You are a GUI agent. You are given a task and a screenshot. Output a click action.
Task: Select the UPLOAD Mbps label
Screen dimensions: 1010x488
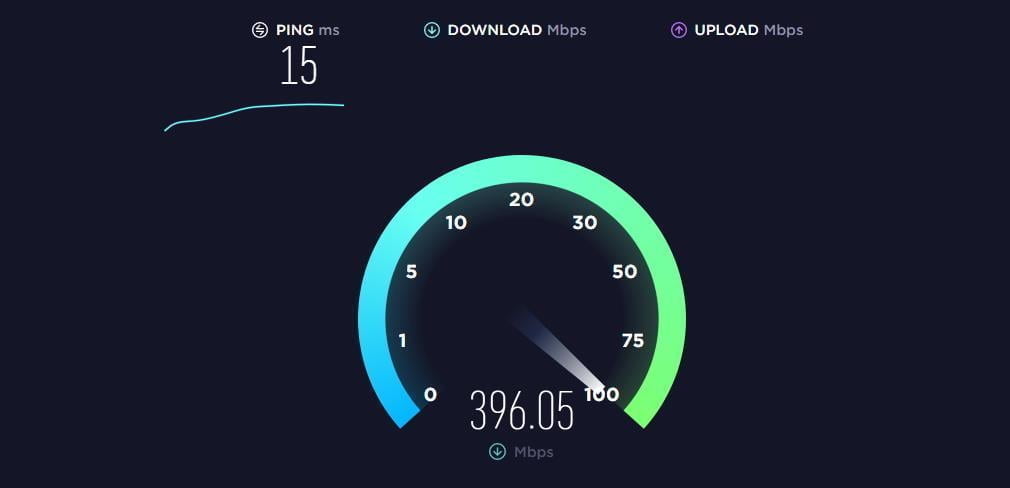click(x=748, y=30)
